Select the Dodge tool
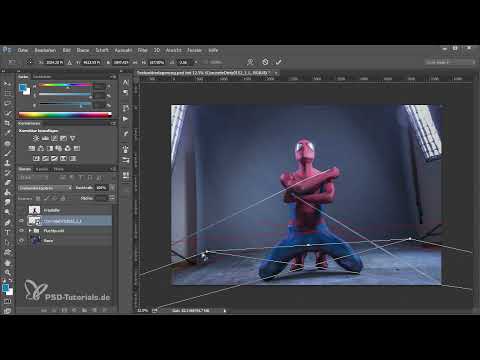This screenshot has height=360, width=480. (7, 212)
